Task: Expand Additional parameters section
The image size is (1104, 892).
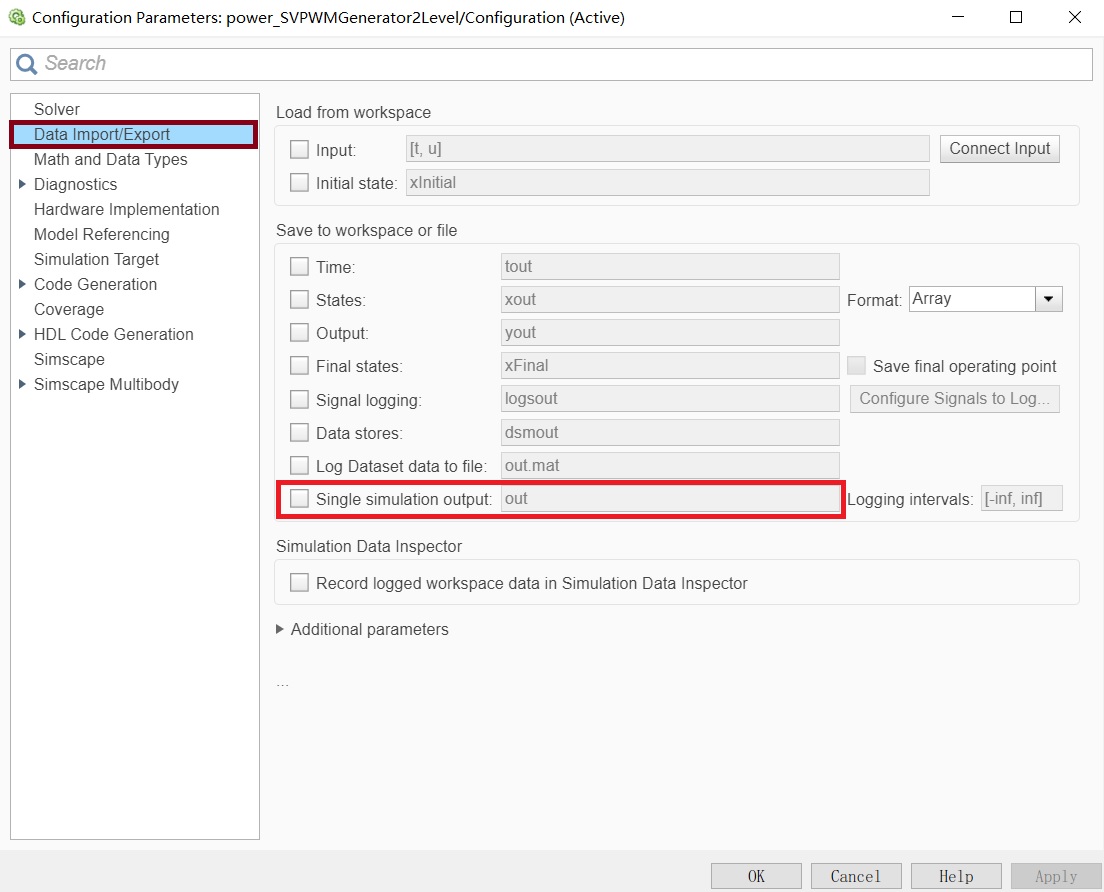Action: coord(280,629)
